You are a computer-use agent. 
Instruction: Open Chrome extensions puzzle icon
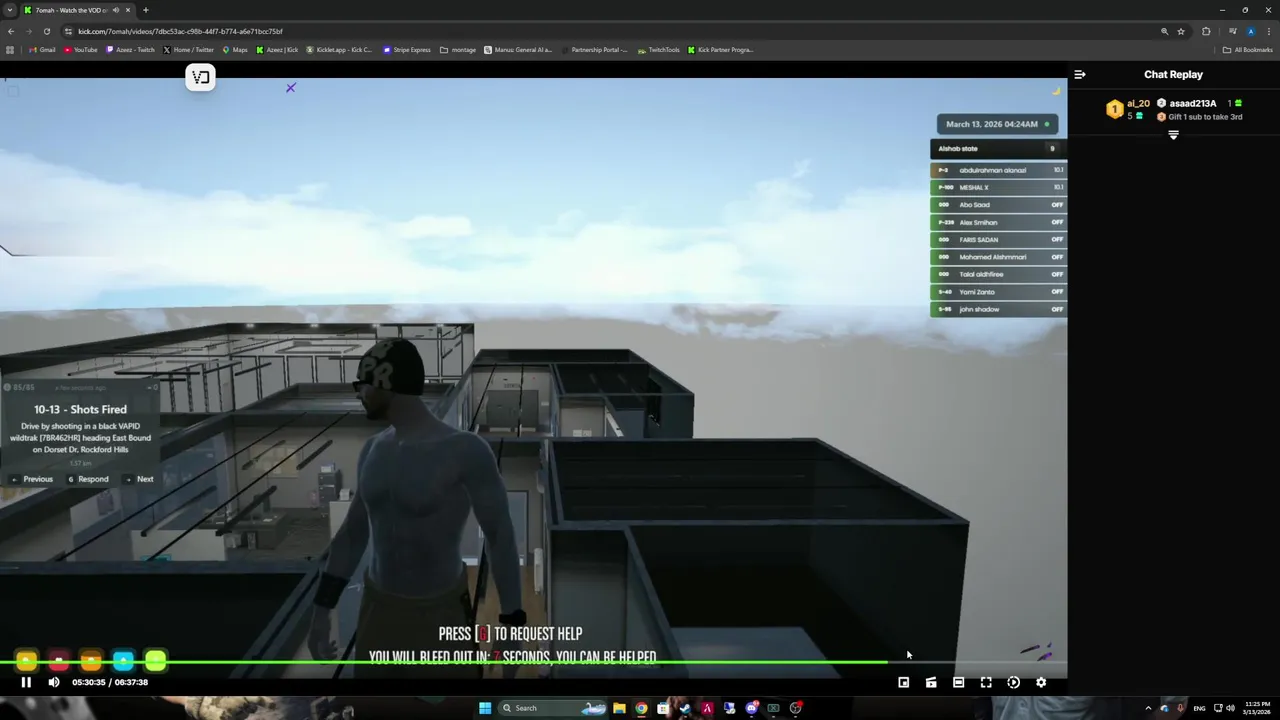point(1206,31)
